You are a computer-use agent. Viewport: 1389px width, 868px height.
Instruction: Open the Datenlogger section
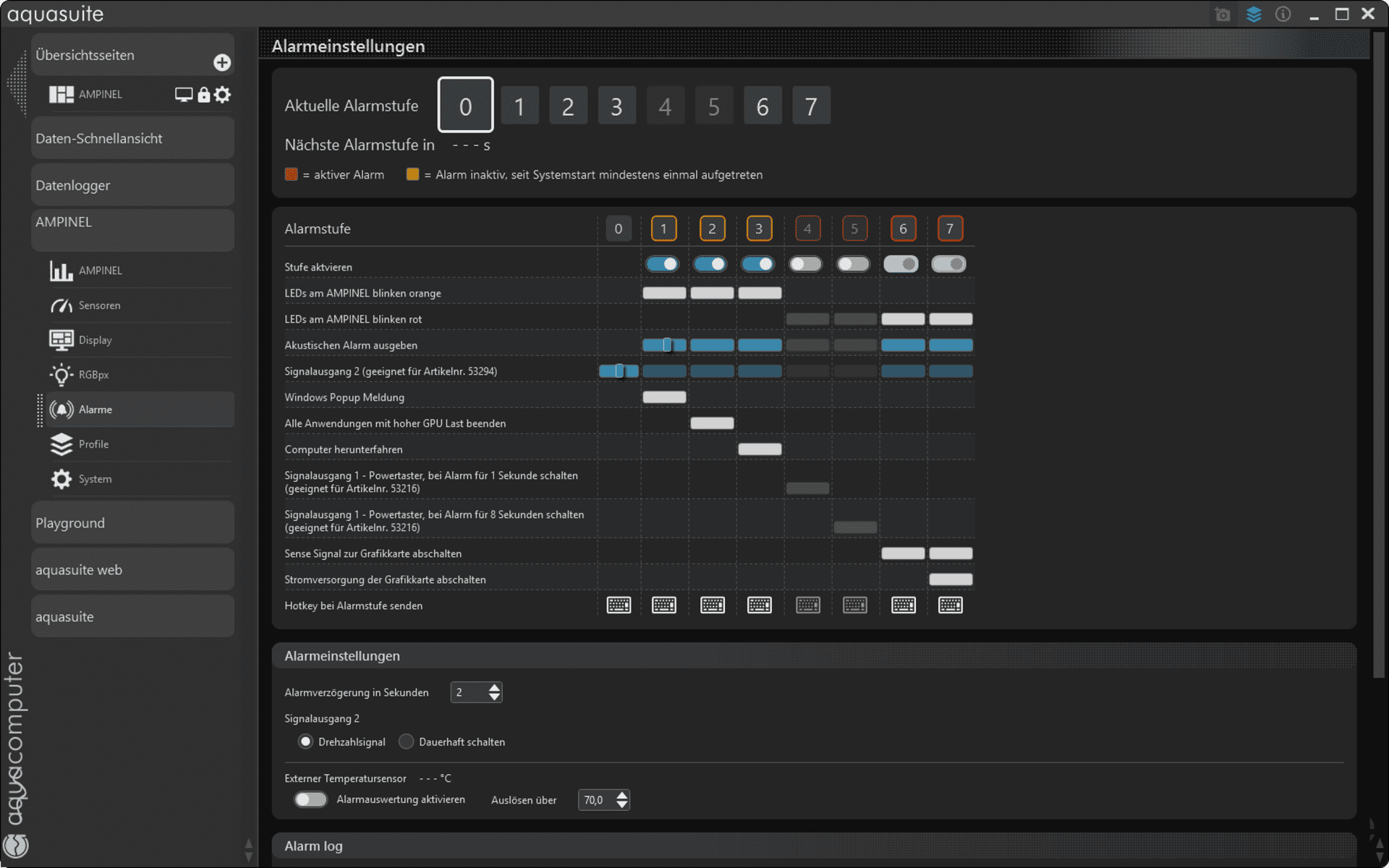coord(132,185)
